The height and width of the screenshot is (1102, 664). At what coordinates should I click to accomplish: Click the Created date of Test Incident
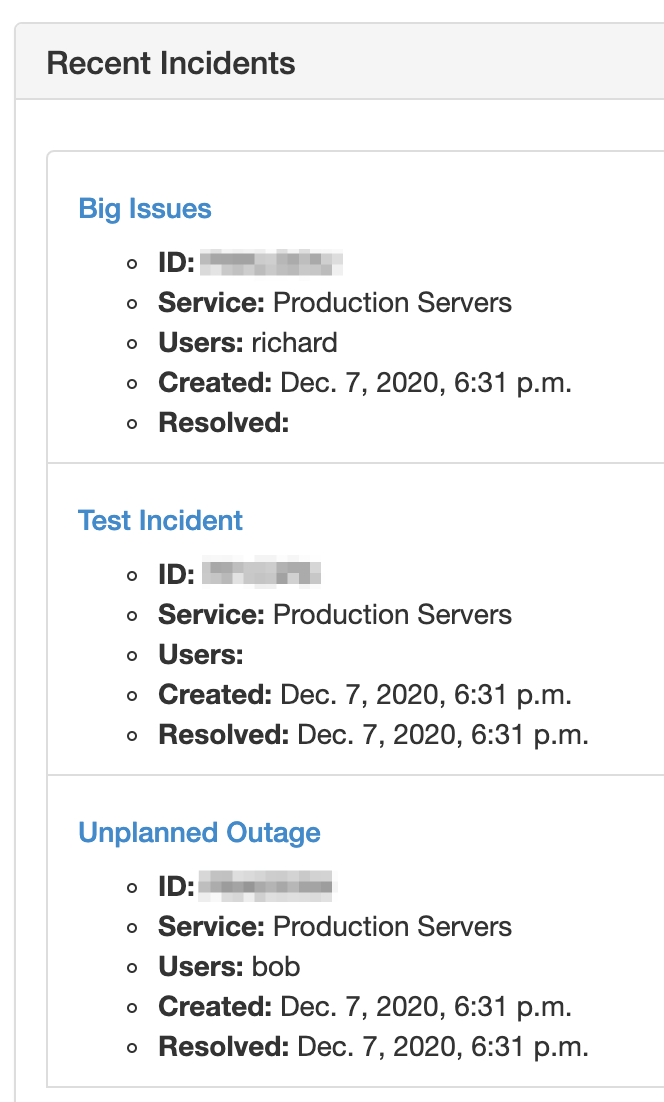click(425, 695)
